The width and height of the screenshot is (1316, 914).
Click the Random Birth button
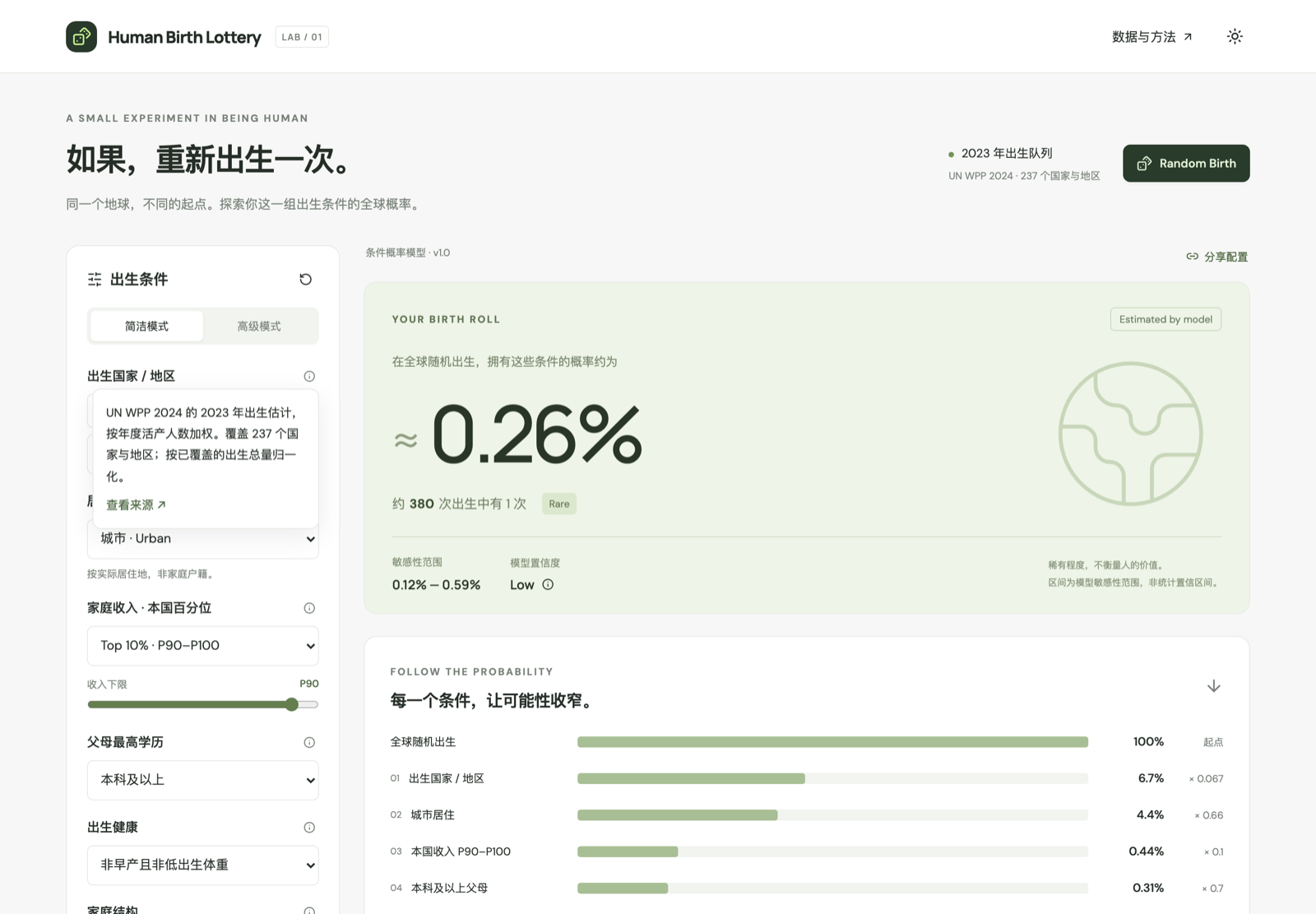(1186, 164)
